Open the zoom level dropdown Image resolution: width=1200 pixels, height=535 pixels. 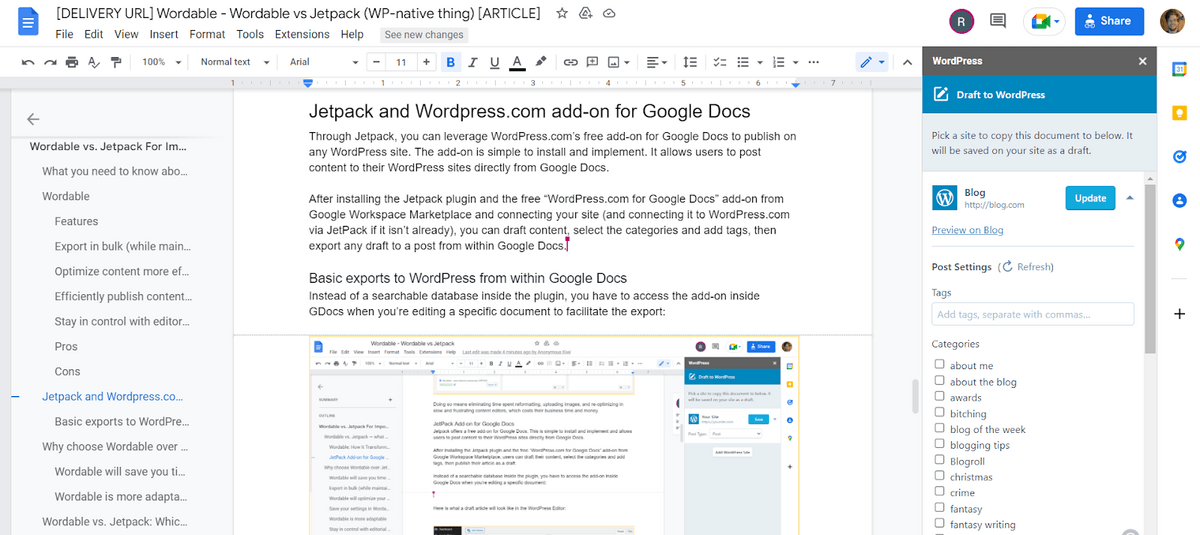[x=161, y=62]
